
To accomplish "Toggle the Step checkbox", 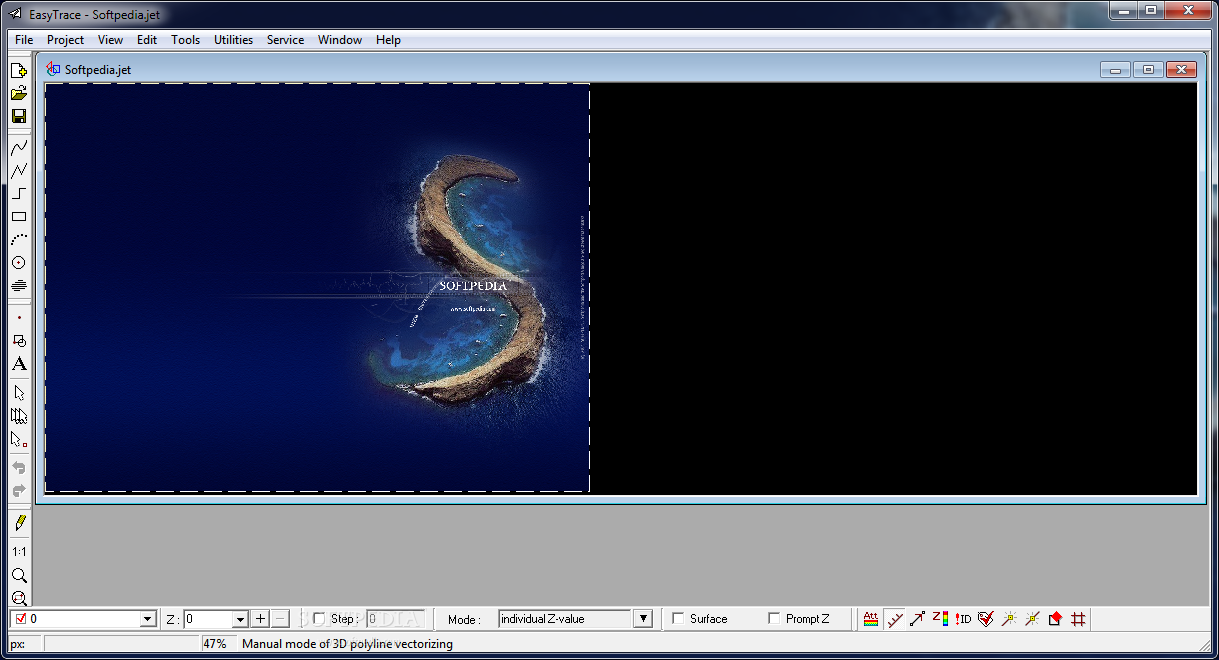I will (319, 619).
